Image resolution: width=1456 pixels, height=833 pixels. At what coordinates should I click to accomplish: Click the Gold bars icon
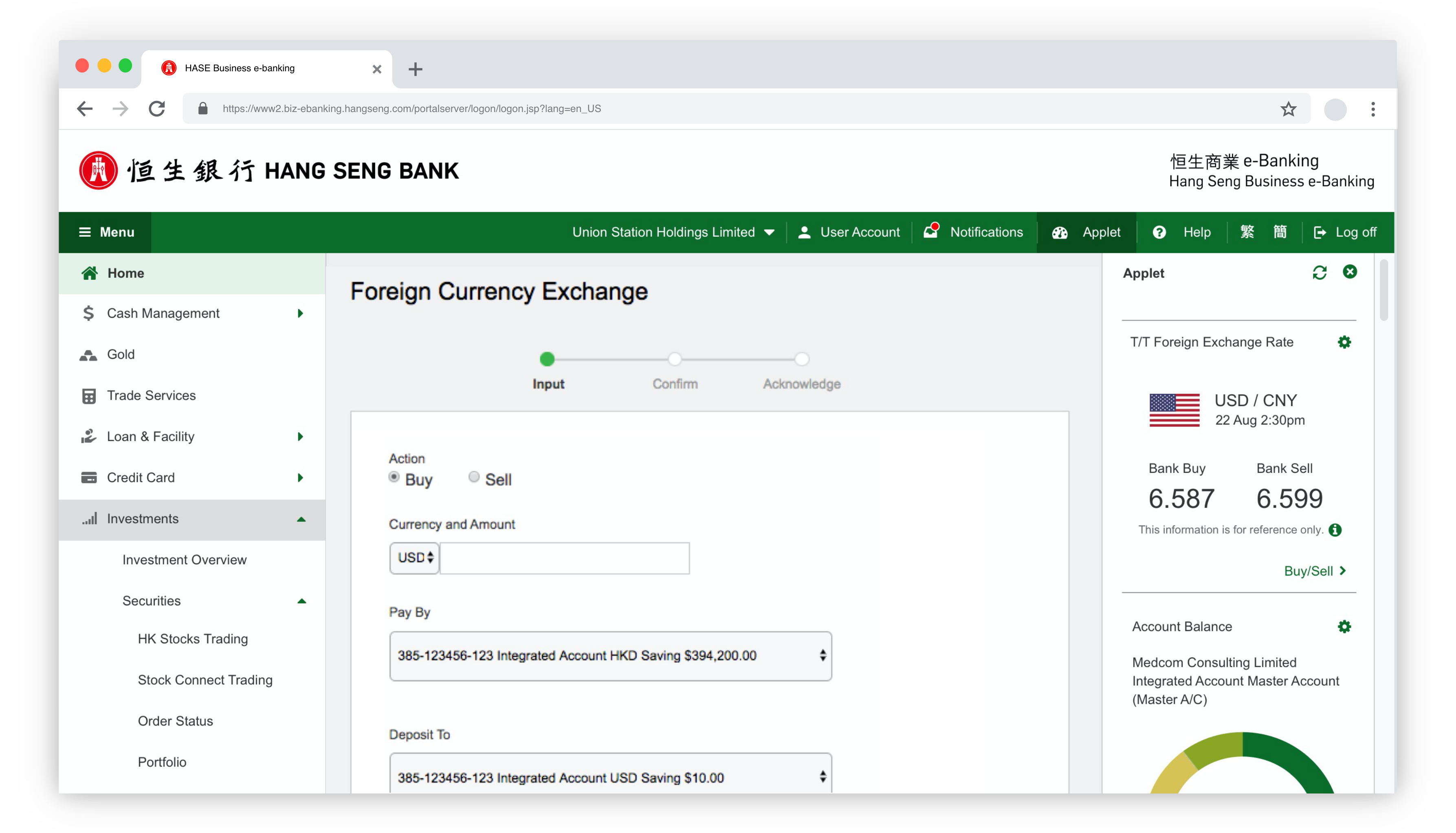click(x=88, y=355)
